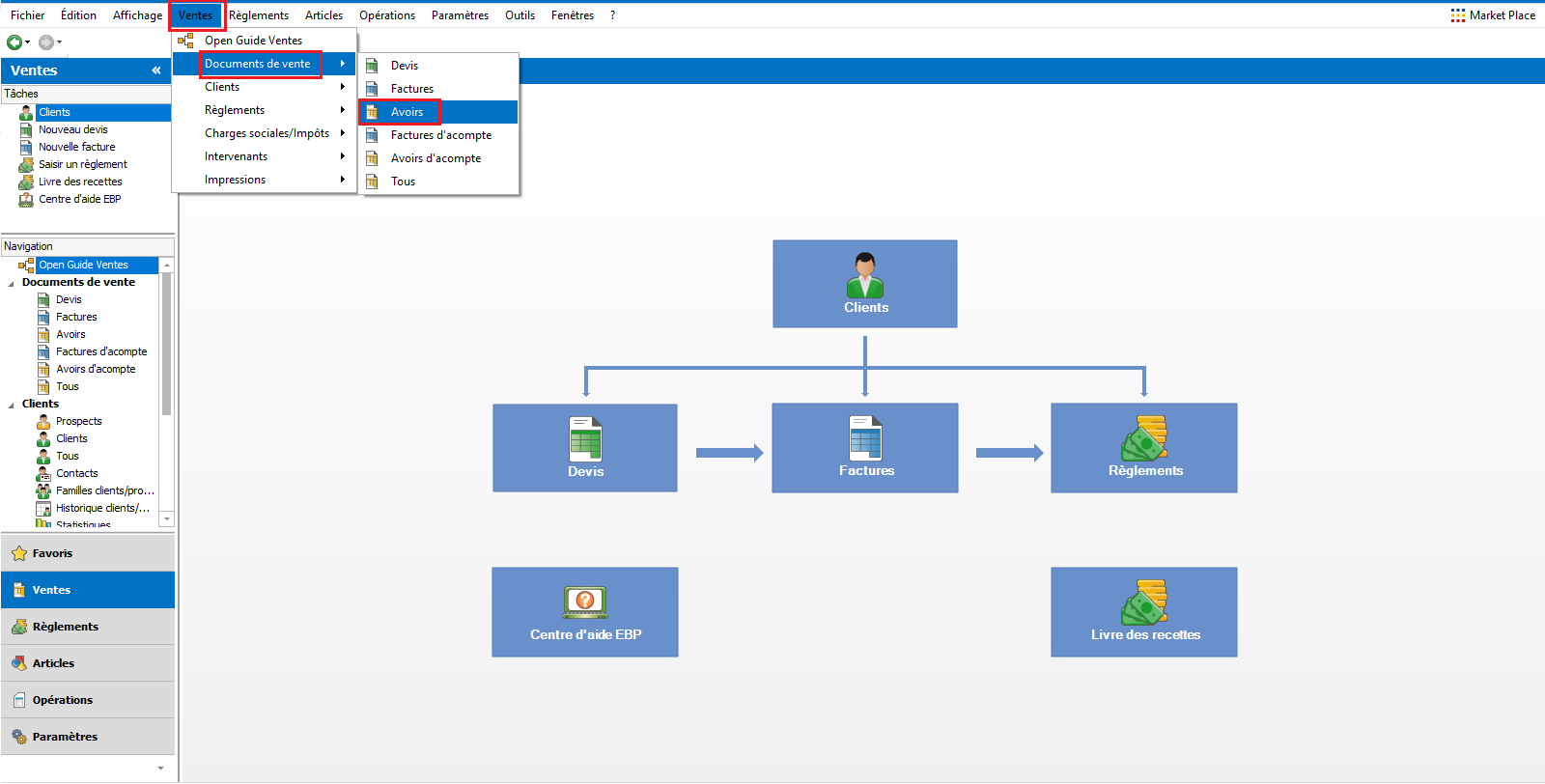Select Factures in the navigation tree

pyautogui.click(x=76, y=317)
